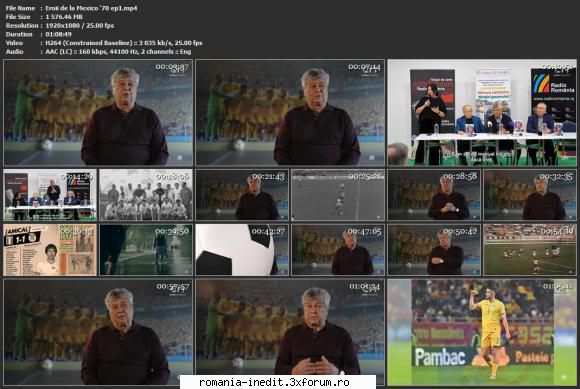Viewport: 580px width, 389px height.
Task: Select the yellow-kit player Pambac thumbnail
Action: 482,332
